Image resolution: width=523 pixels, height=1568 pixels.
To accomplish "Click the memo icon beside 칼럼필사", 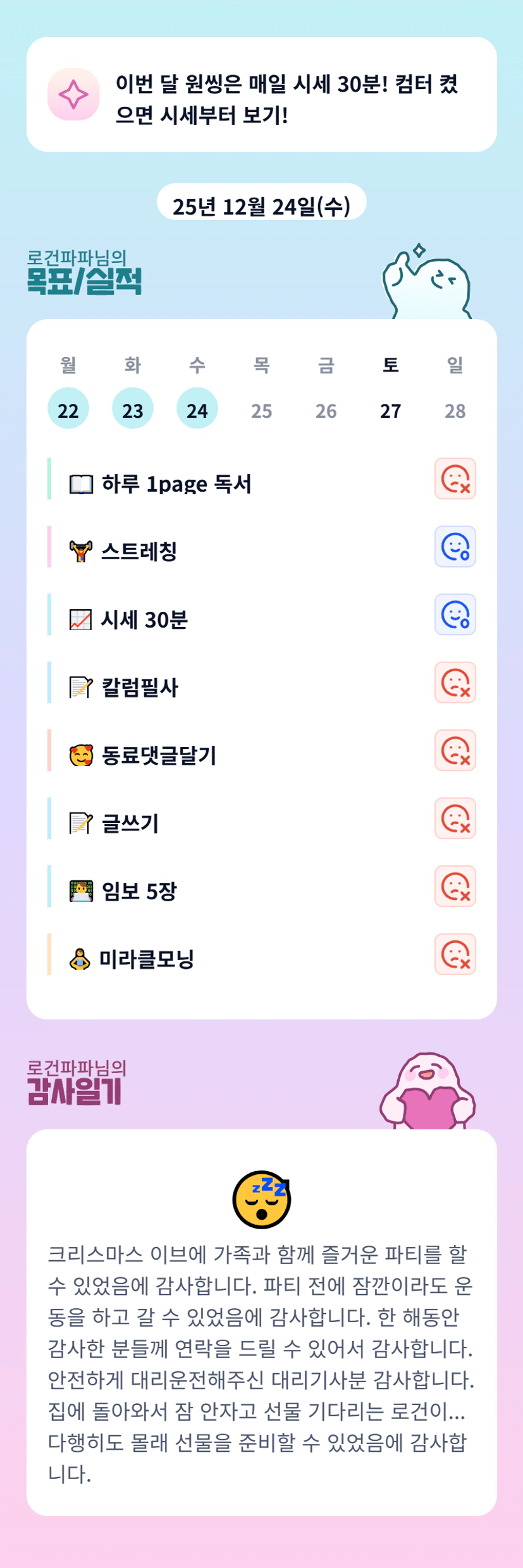I will pos(81,688).
